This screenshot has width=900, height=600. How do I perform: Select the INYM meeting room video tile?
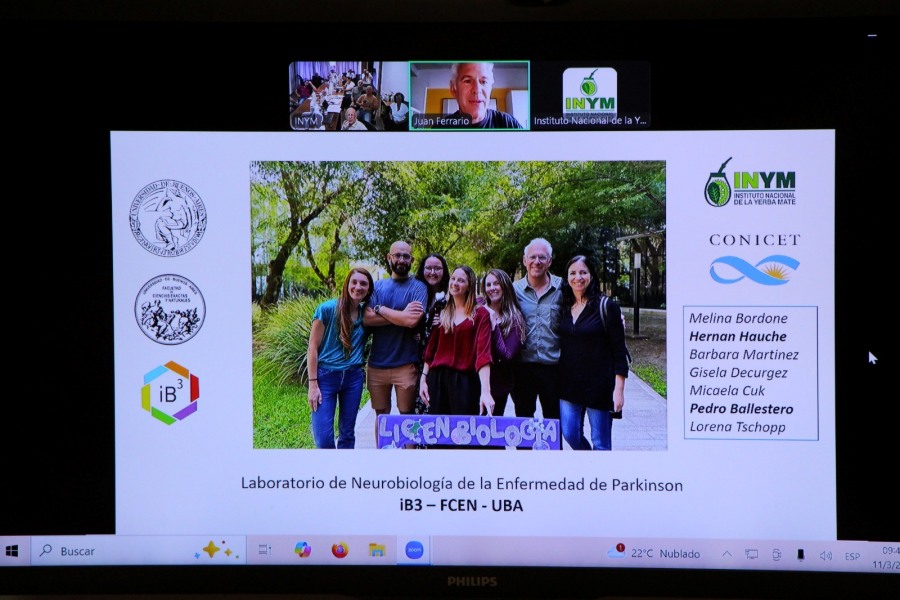click(x=349, y=96)
